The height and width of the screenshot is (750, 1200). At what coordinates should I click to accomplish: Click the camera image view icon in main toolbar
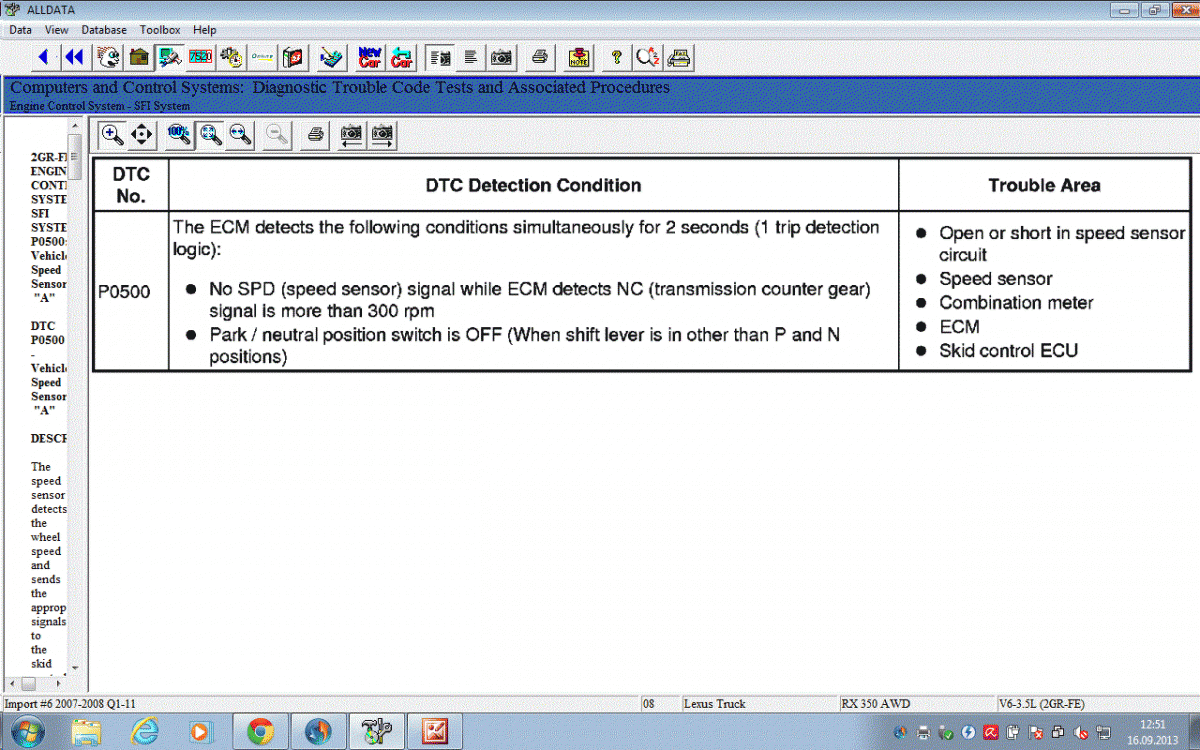[501, 57]
